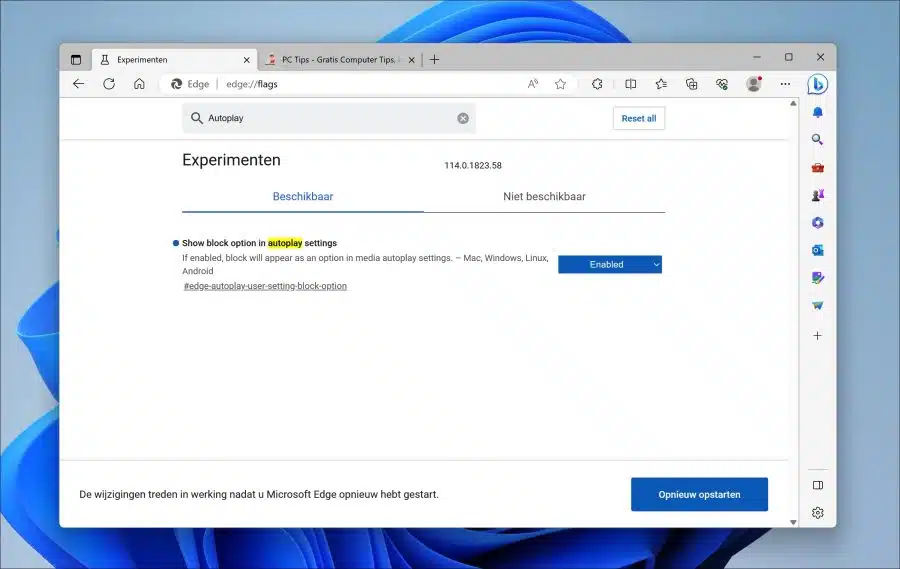The width and height of the screenshot is (900, 569).
Task: Open Settings and more ellipsis menu
Action: [785, 84]
